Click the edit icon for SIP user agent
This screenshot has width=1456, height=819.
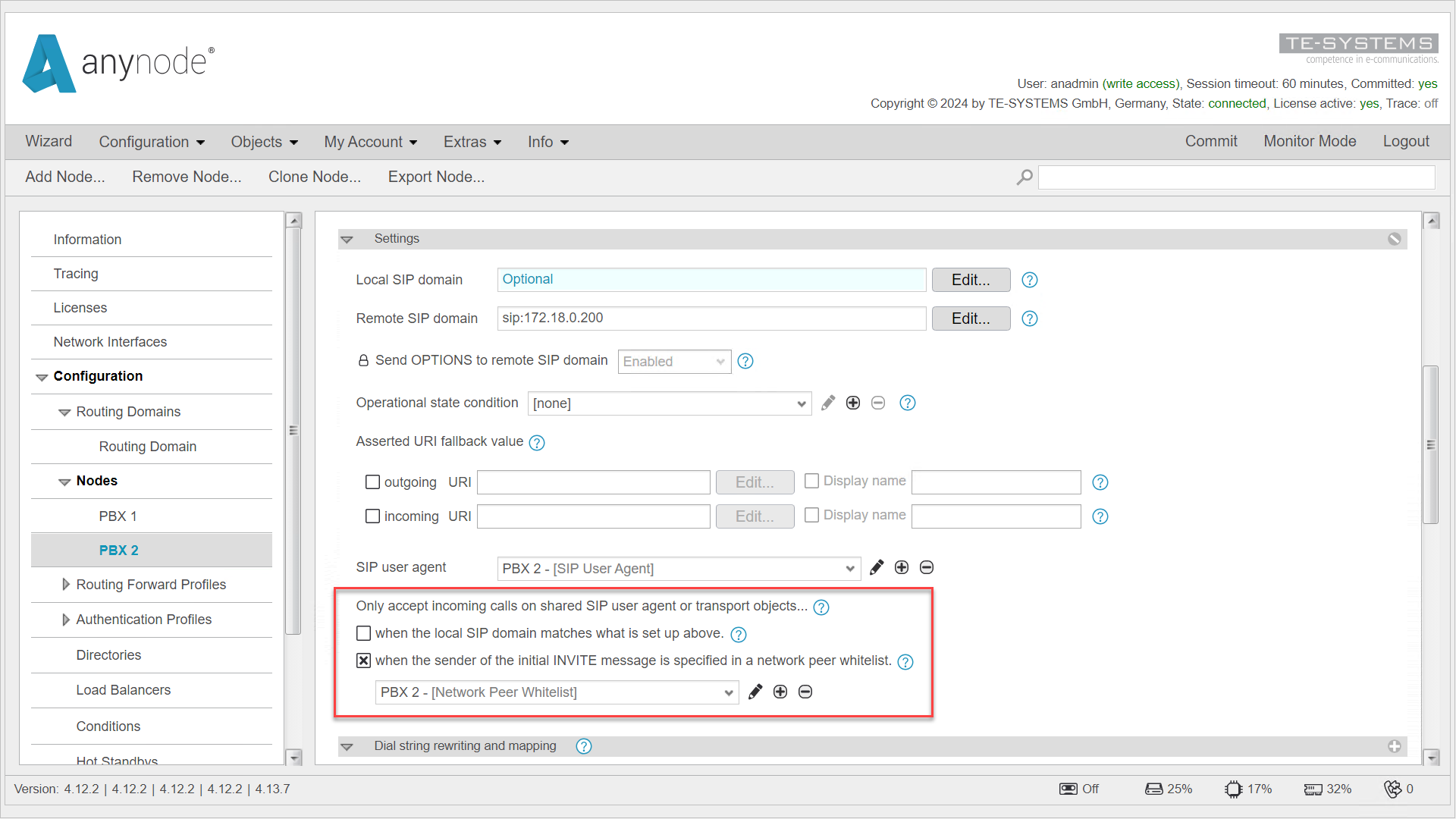tap(876, 568)
